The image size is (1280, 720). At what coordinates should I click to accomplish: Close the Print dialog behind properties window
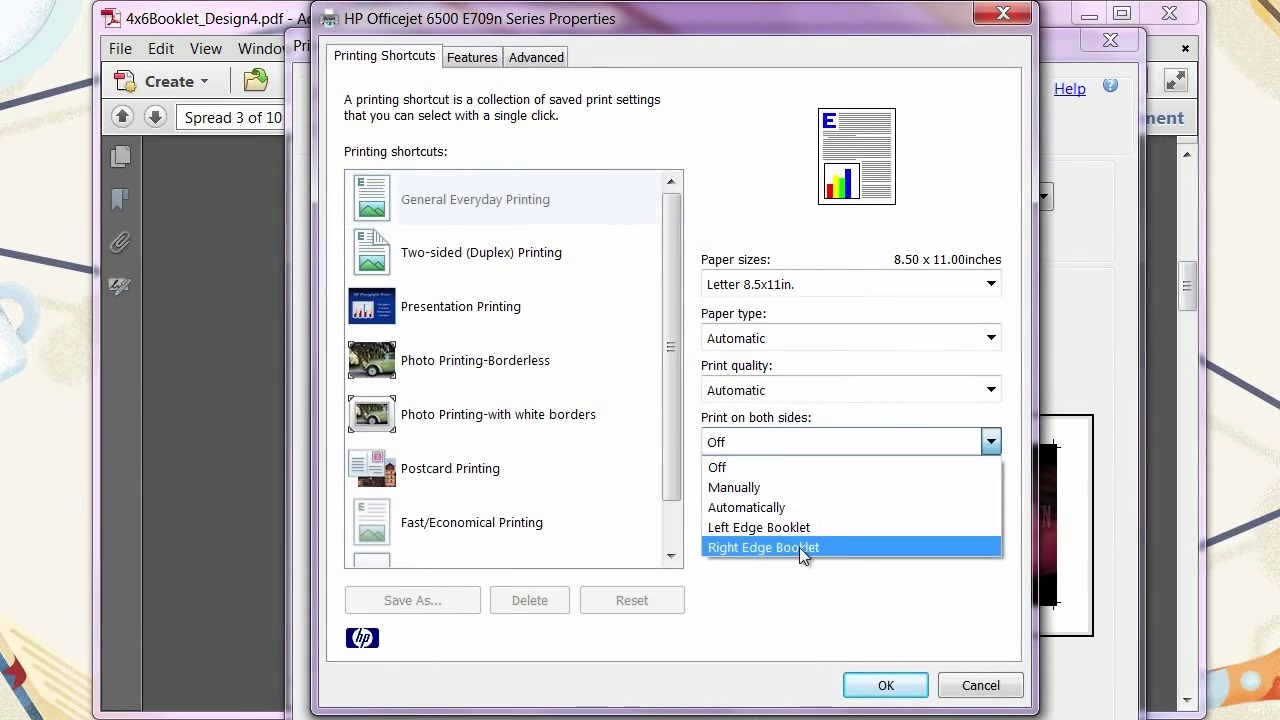1110,40
